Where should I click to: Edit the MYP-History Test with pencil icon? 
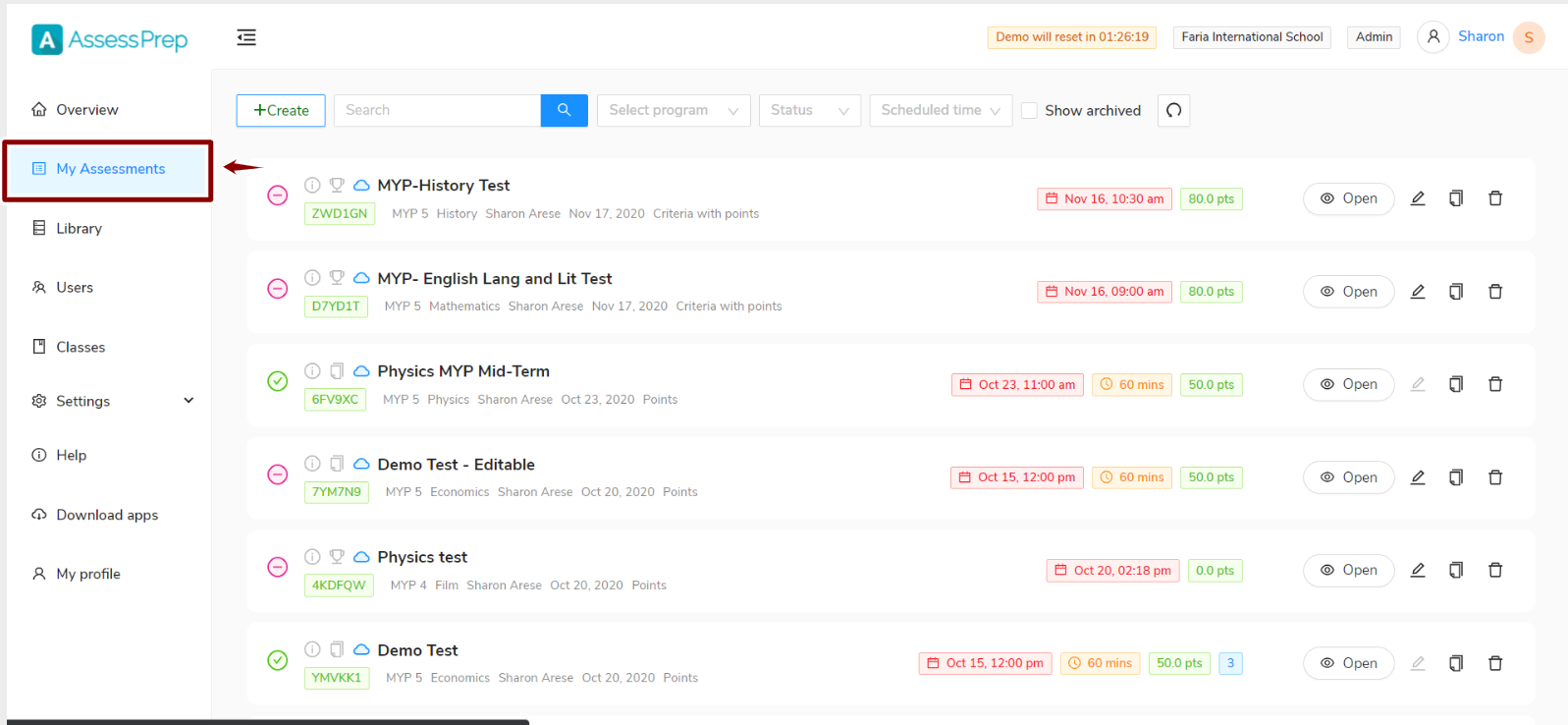pyautogui.click(x=1418, y=198)
